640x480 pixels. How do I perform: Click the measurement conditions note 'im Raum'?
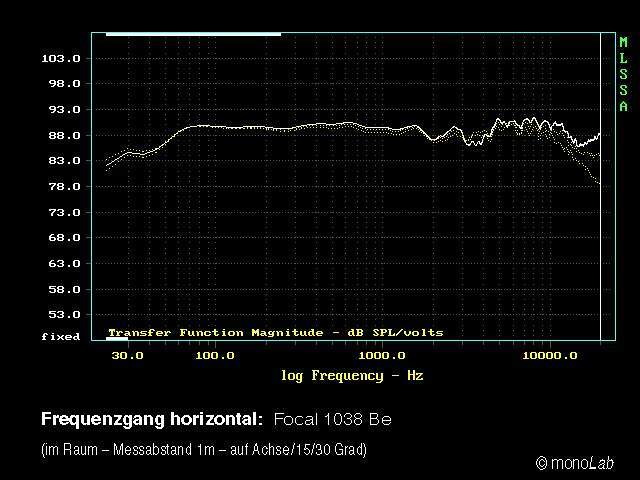(x=204, y=450)
